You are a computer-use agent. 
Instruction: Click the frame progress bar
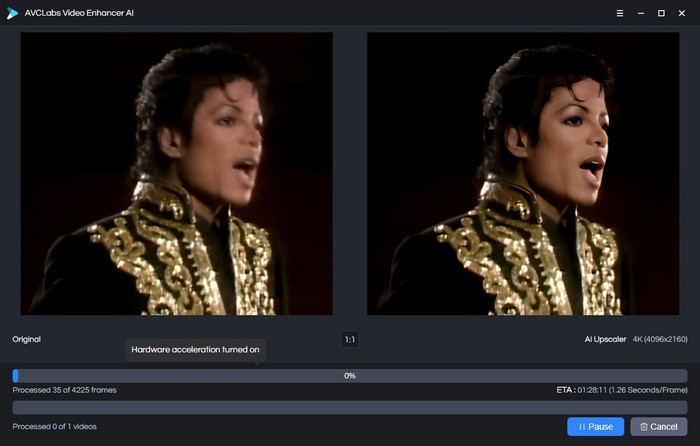(x=350, y=376)
